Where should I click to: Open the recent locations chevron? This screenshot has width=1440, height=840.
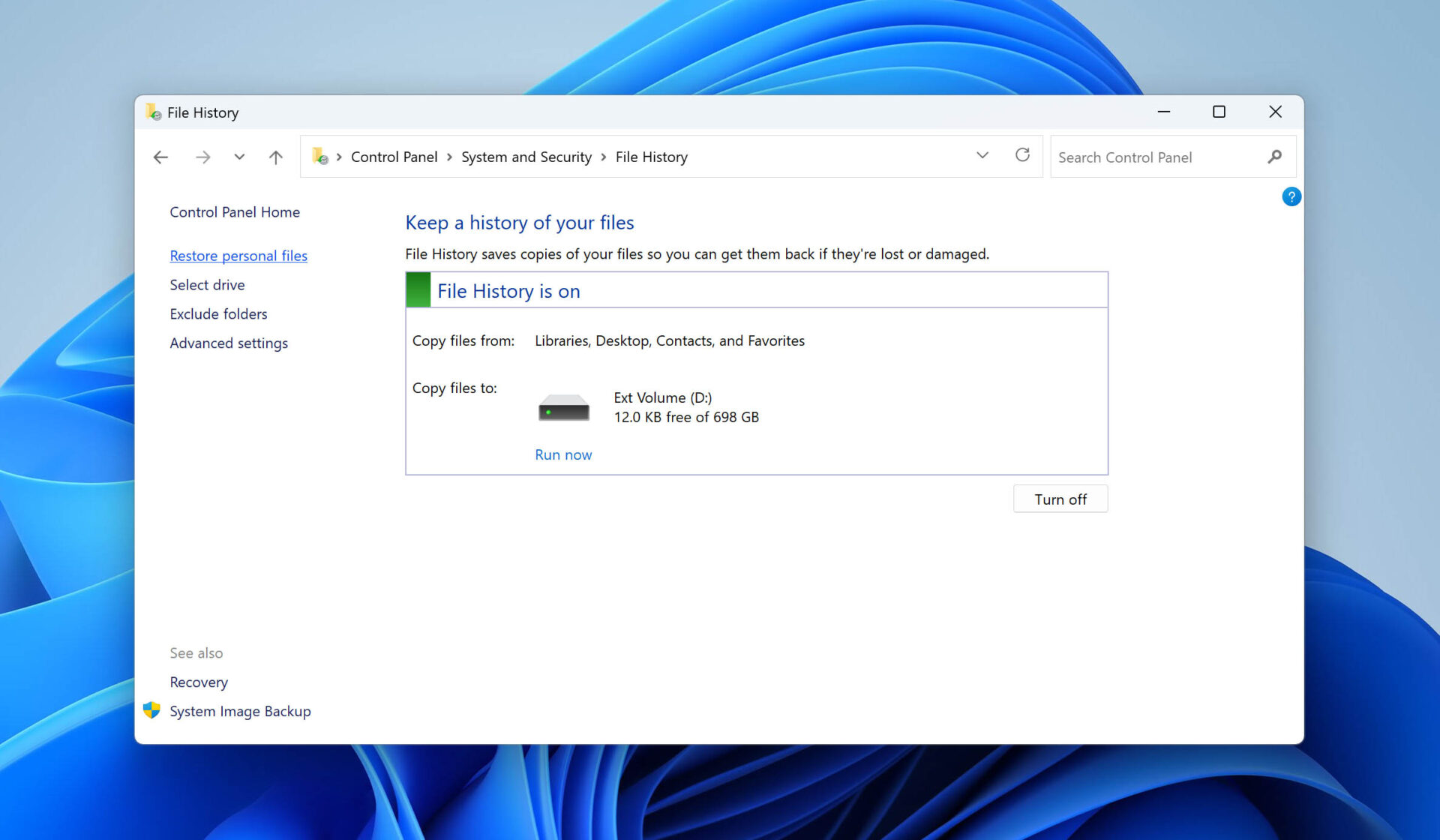coord(239,157)
